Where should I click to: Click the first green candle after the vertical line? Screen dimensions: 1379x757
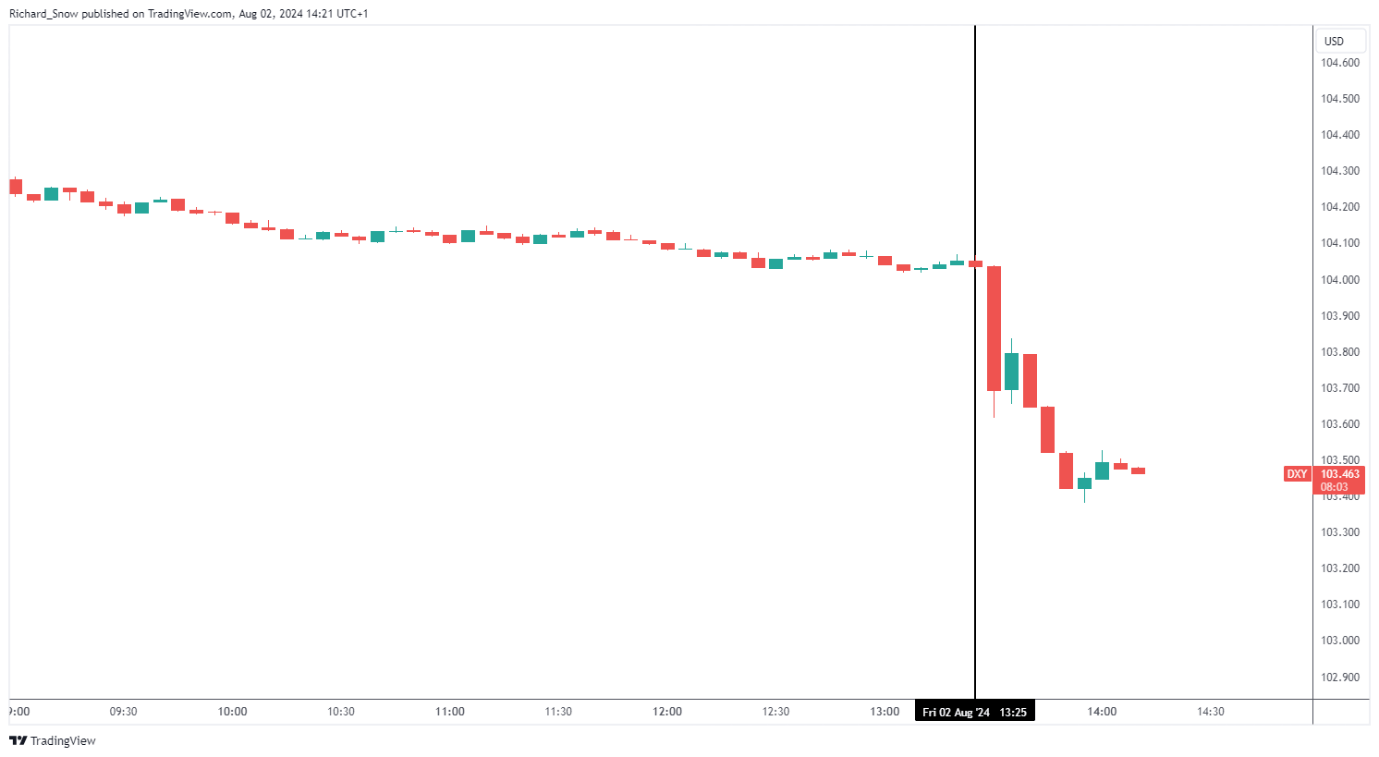pos(1012,371)
